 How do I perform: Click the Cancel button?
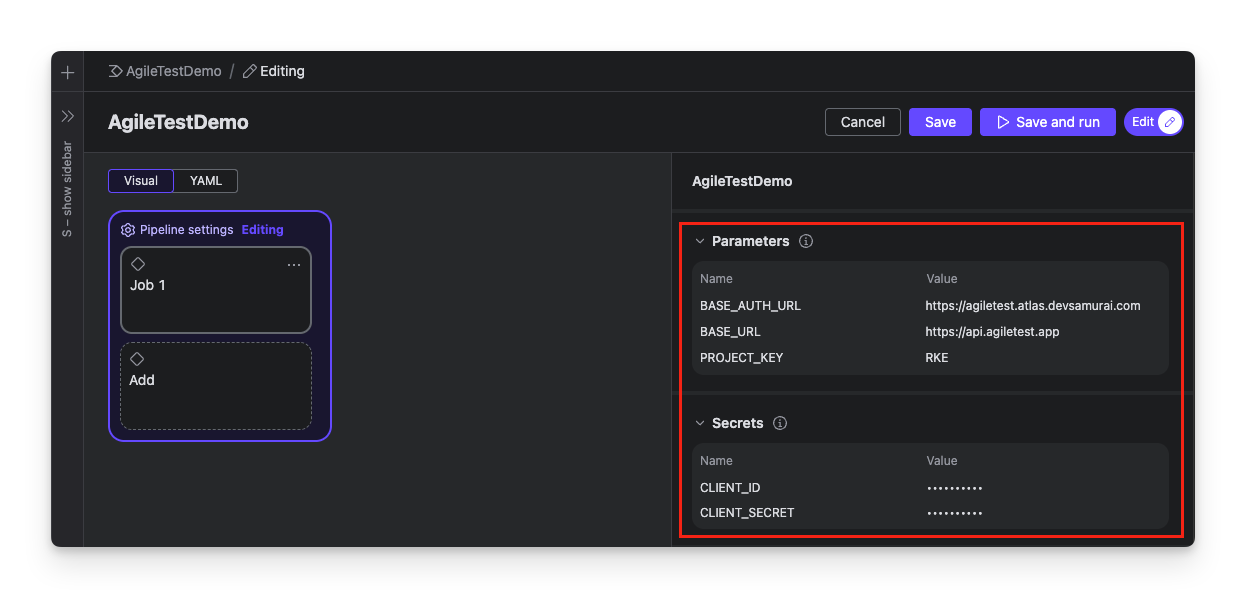point(862,122)
